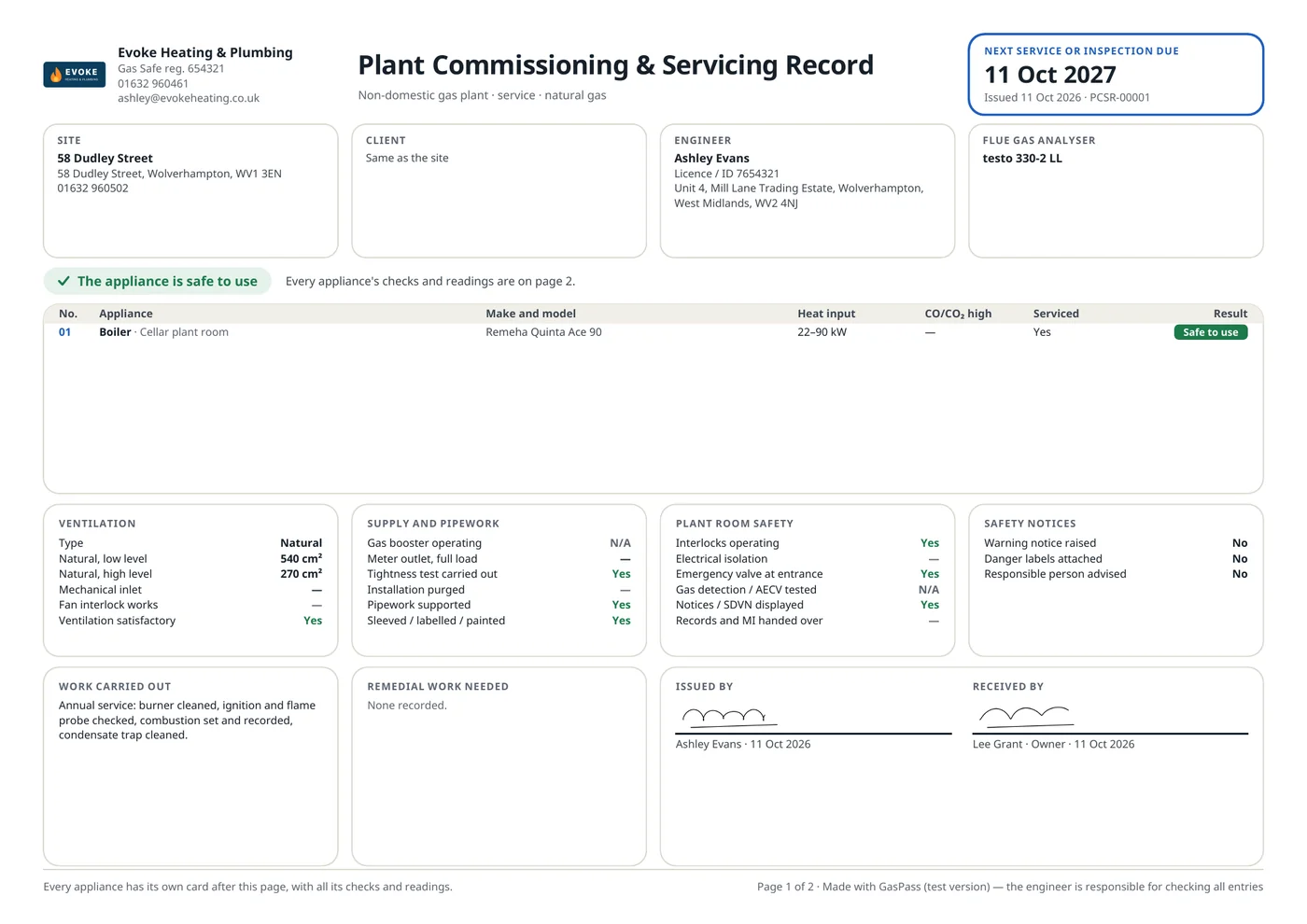
Task: Click high level ventilation value '270 cm²'
Action: (x=301, y=574)
